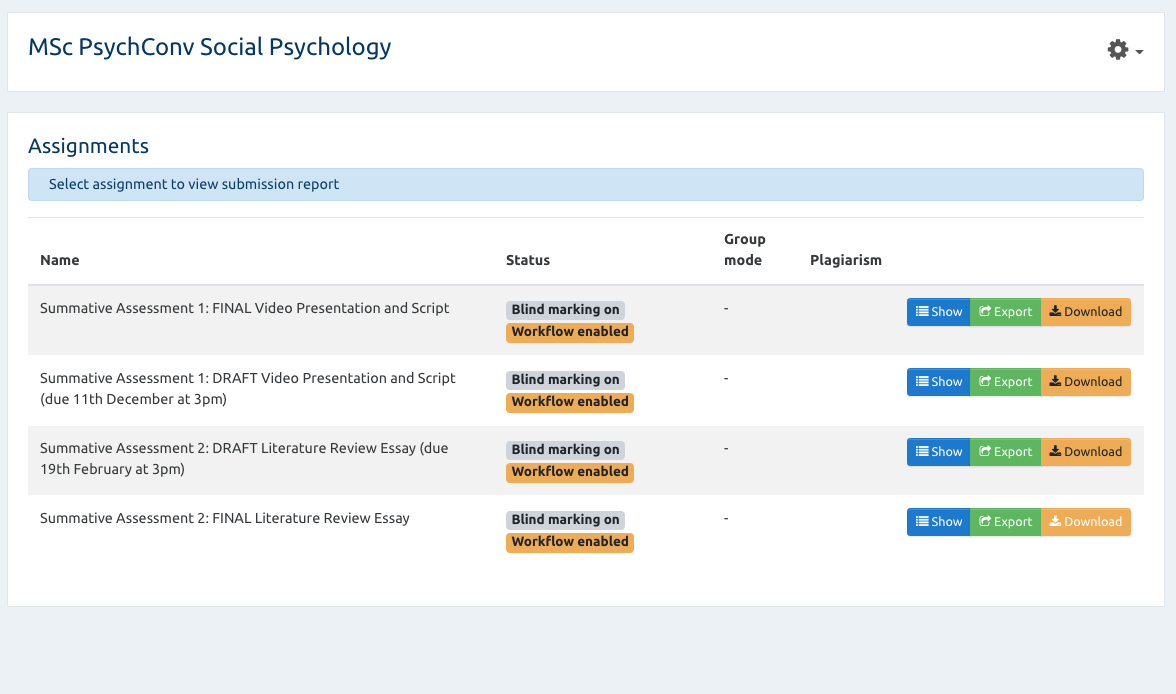Show submissions for DRAFT Video Presentation row
The width and height of the screenshot is (1176, 694).
click(938, 382)
